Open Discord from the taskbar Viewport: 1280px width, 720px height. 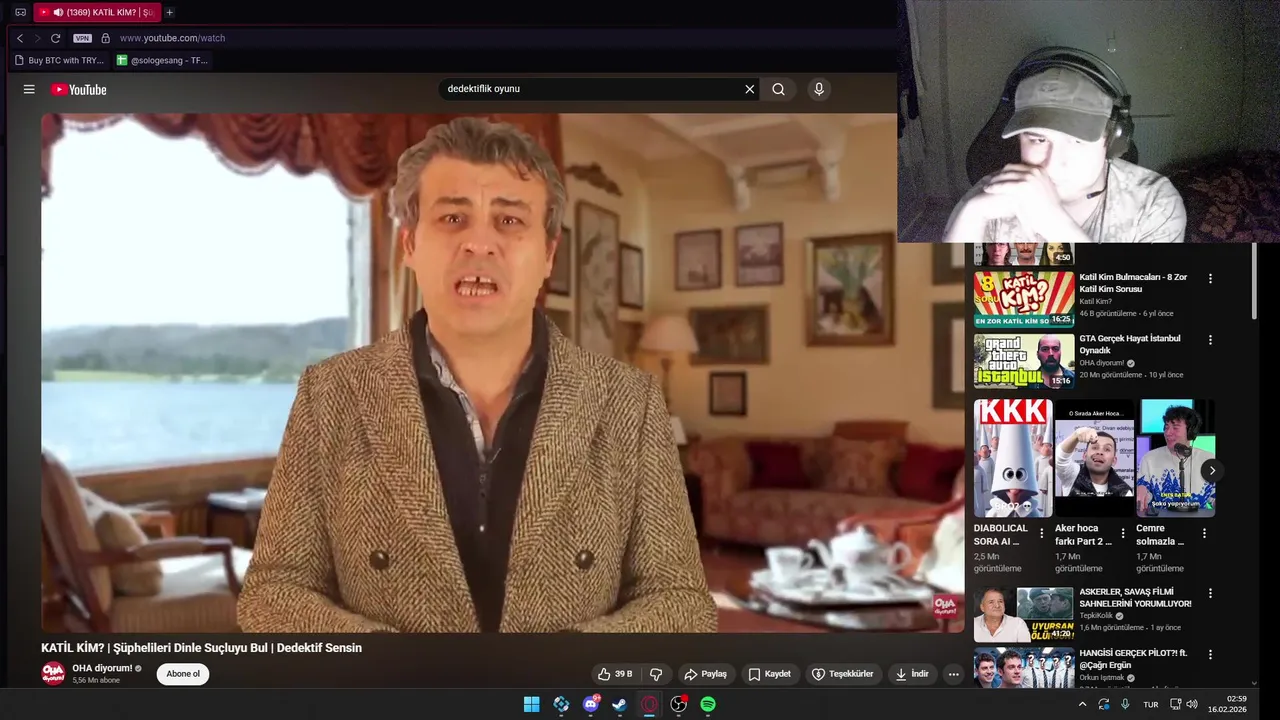(x=591, y=704)
